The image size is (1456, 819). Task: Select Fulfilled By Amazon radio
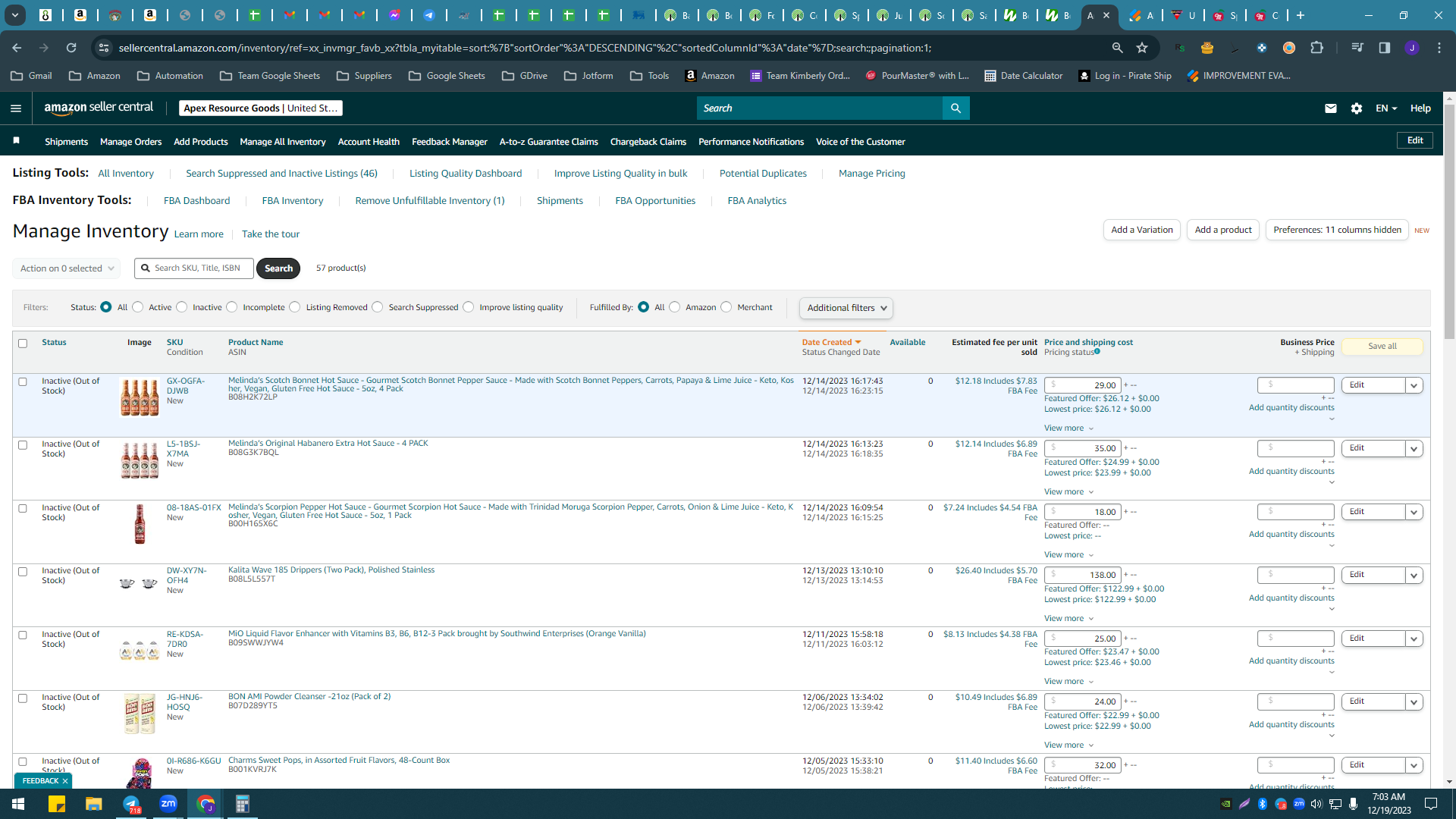[x=675, y=307]
